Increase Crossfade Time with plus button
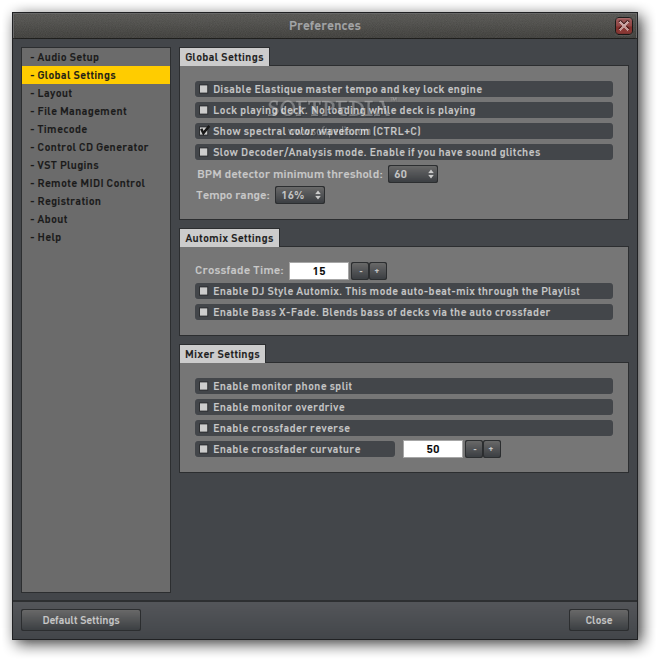The image size is (658, 660). click(378, 271)
